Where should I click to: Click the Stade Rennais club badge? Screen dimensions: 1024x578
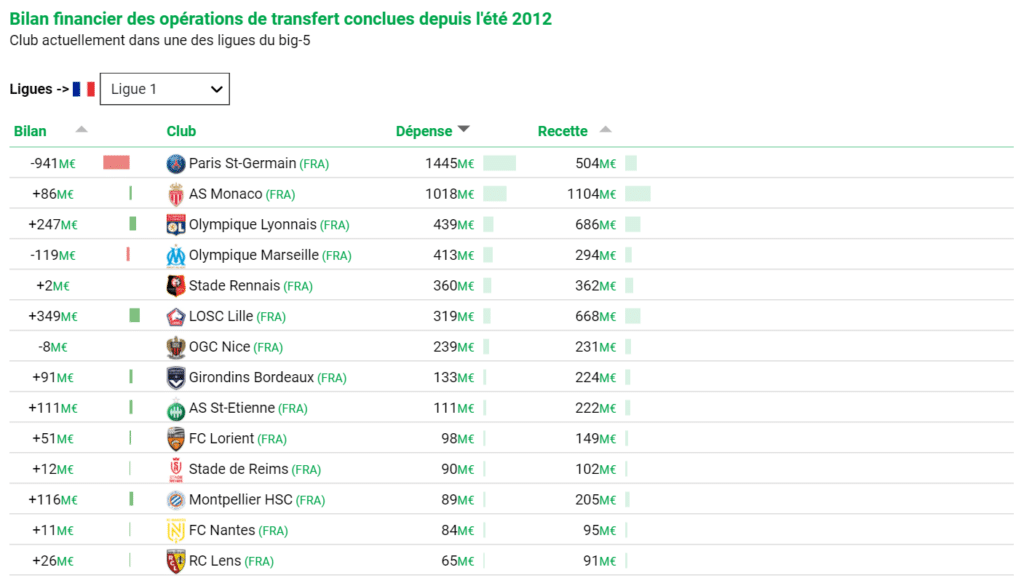pyautogui.click(x=176, y=286)
